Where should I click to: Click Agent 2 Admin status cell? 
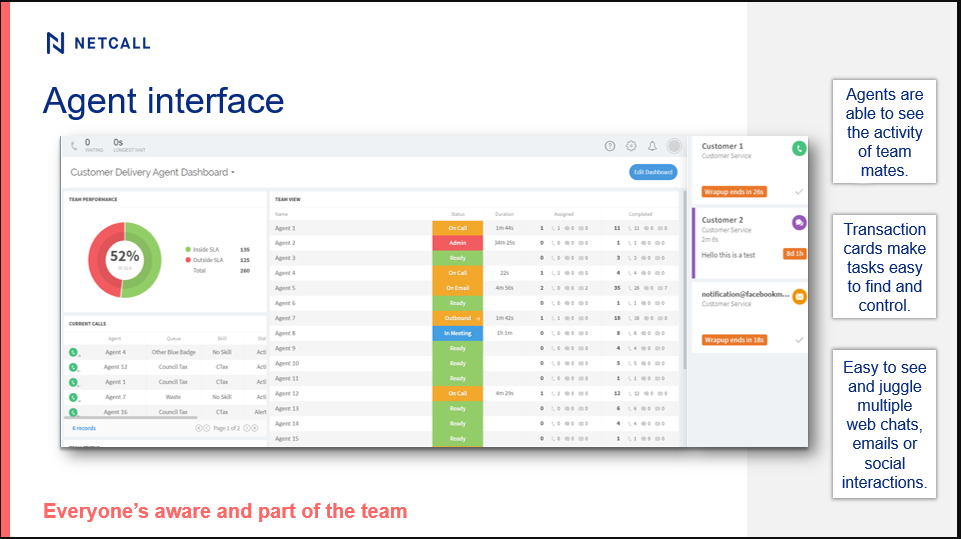(457, 243)
